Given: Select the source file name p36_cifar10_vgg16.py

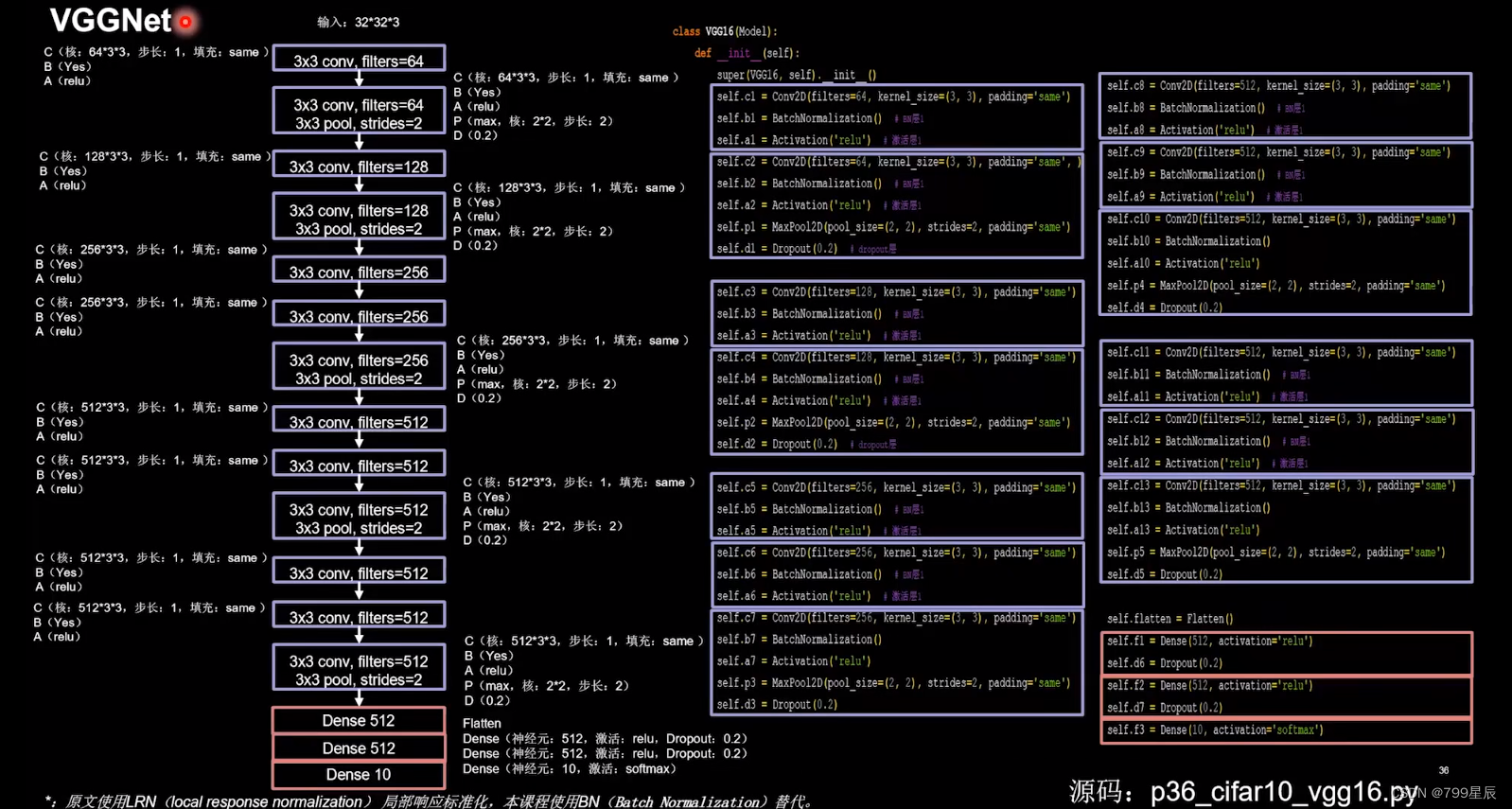Looking at the screenshot, I should coord(1284,792).
